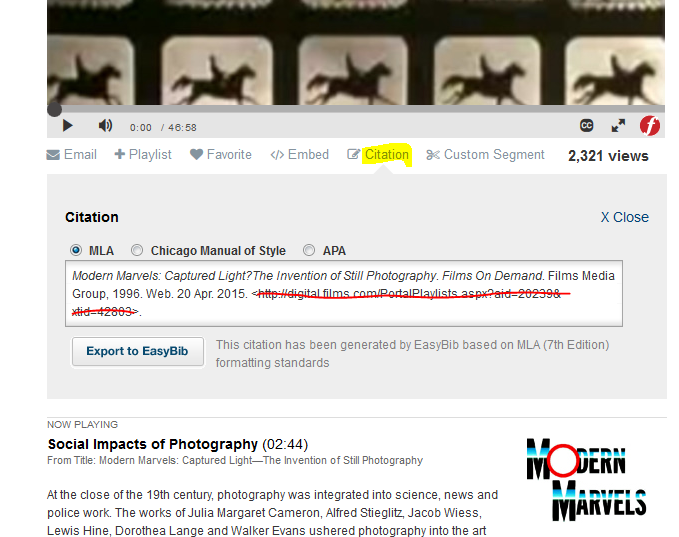Screen dimensions: 679x537
Task: Click the Citation panel heading text
Action: point(92,217)
